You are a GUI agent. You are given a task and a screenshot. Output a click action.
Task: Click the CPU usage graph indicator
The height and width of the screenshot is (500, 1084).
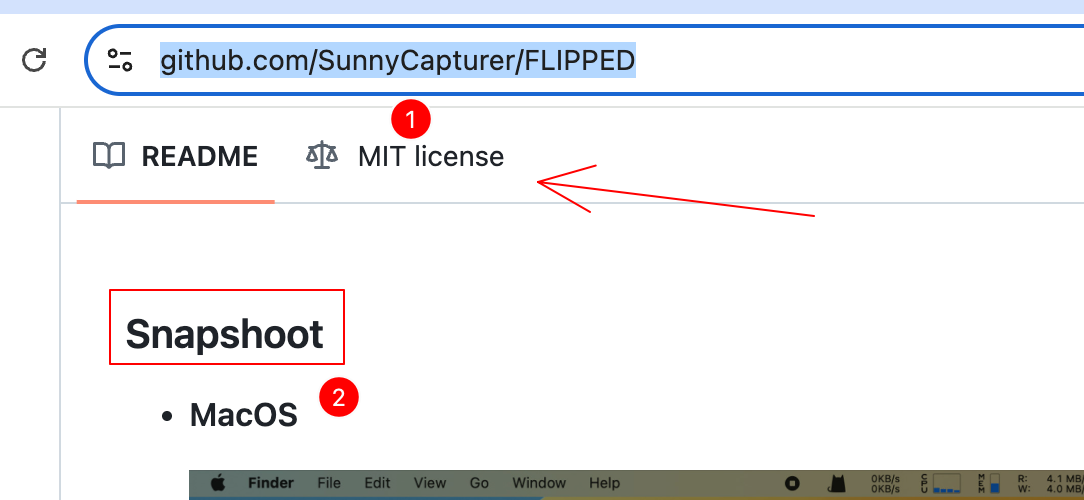tap(941, 483)
